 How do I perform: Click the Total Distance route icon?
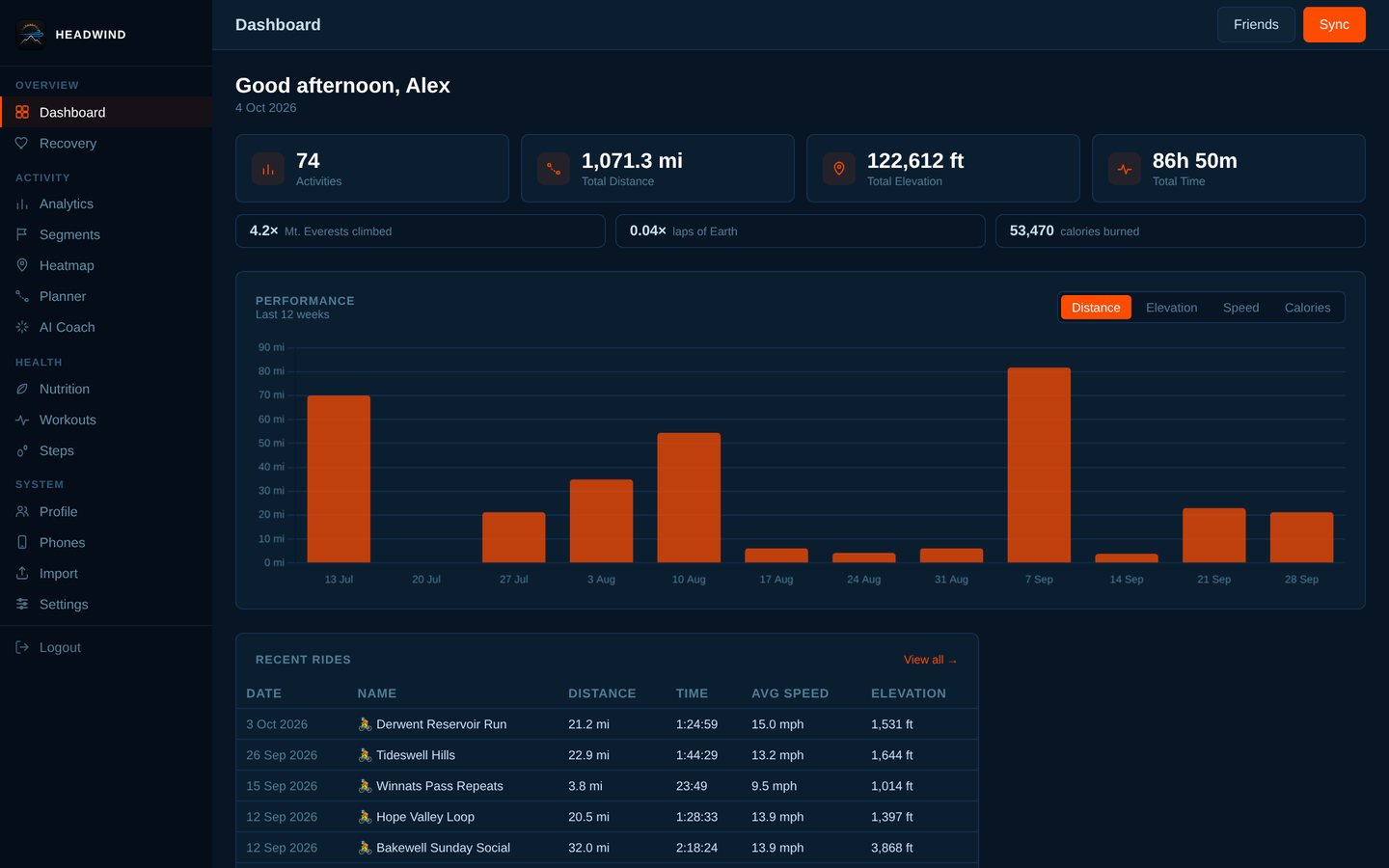click(x=554, y=169)
